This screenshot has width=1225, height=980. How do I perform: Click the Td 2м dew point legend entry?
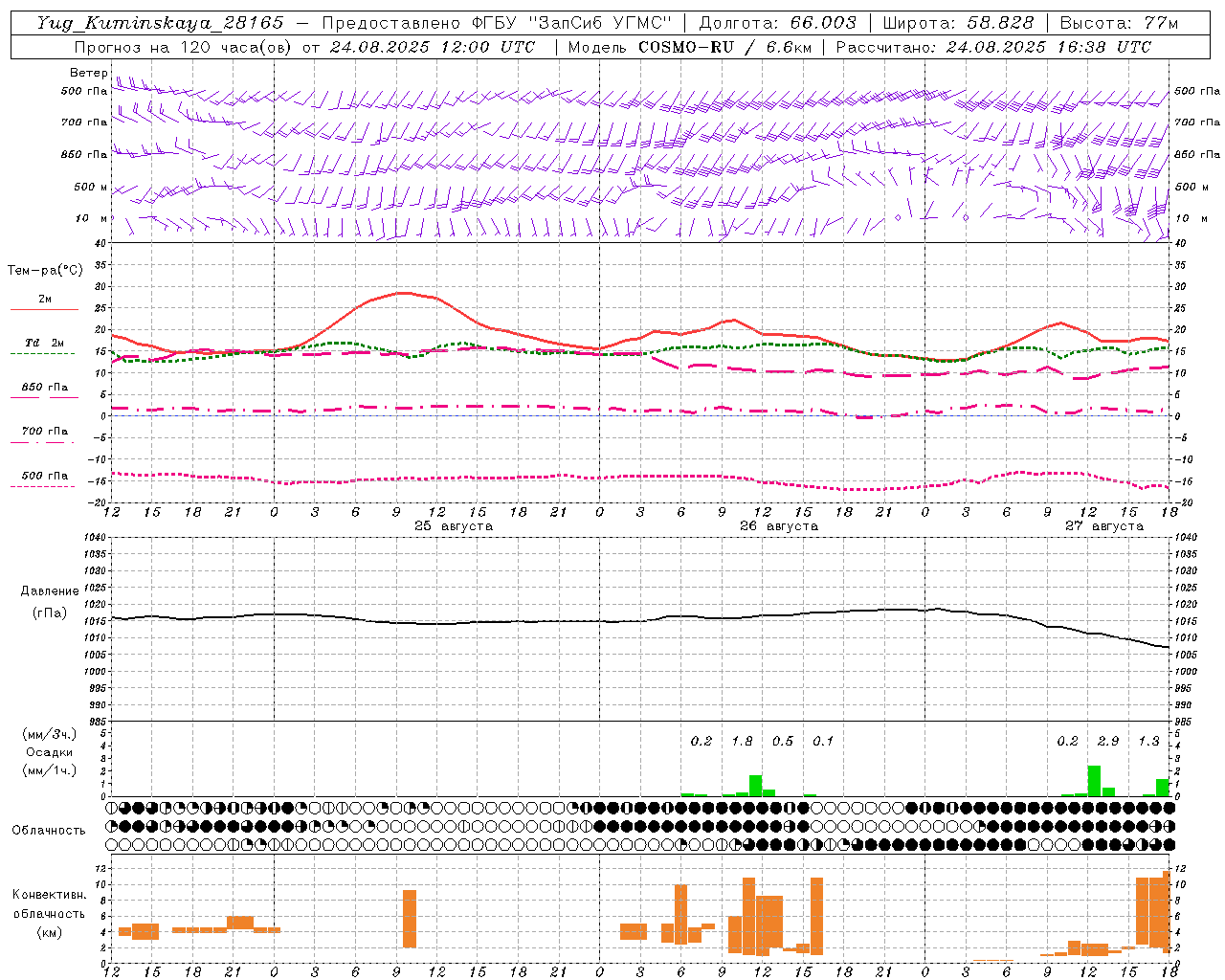44,343
